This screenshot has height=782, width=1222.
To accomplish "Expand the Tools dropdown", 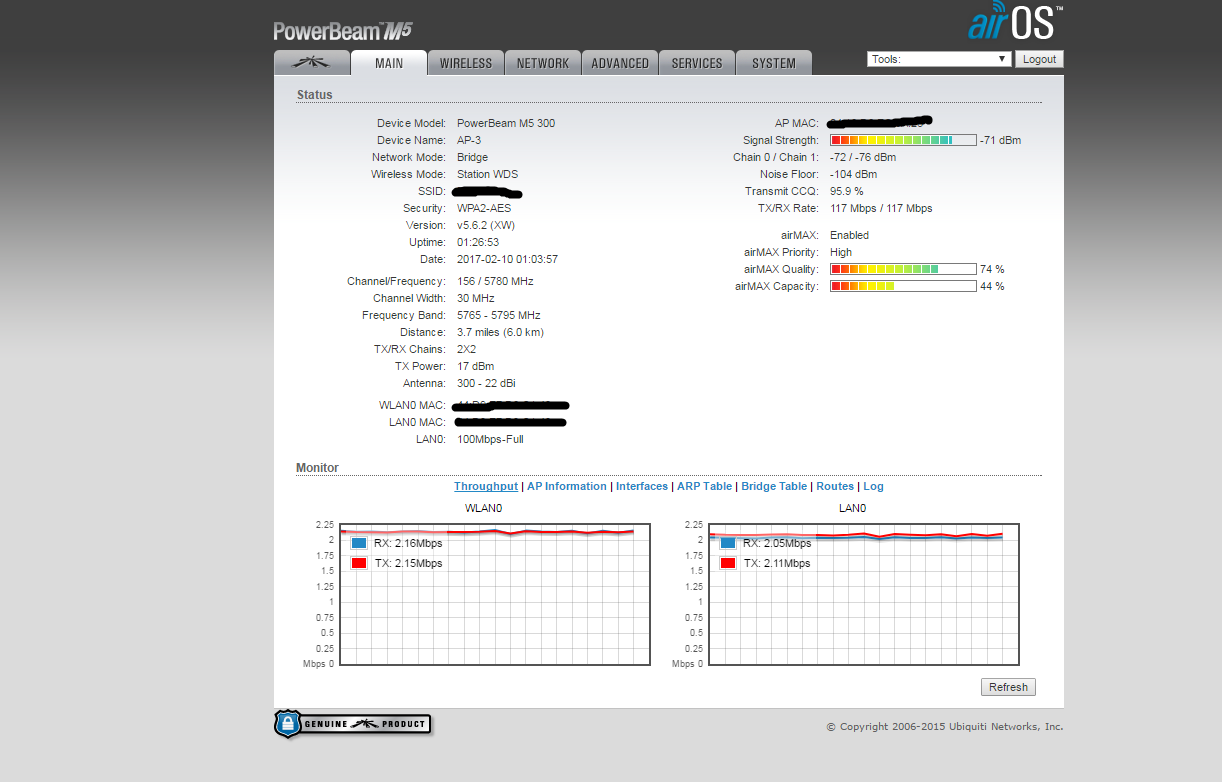I will click(x=939, y=59).
